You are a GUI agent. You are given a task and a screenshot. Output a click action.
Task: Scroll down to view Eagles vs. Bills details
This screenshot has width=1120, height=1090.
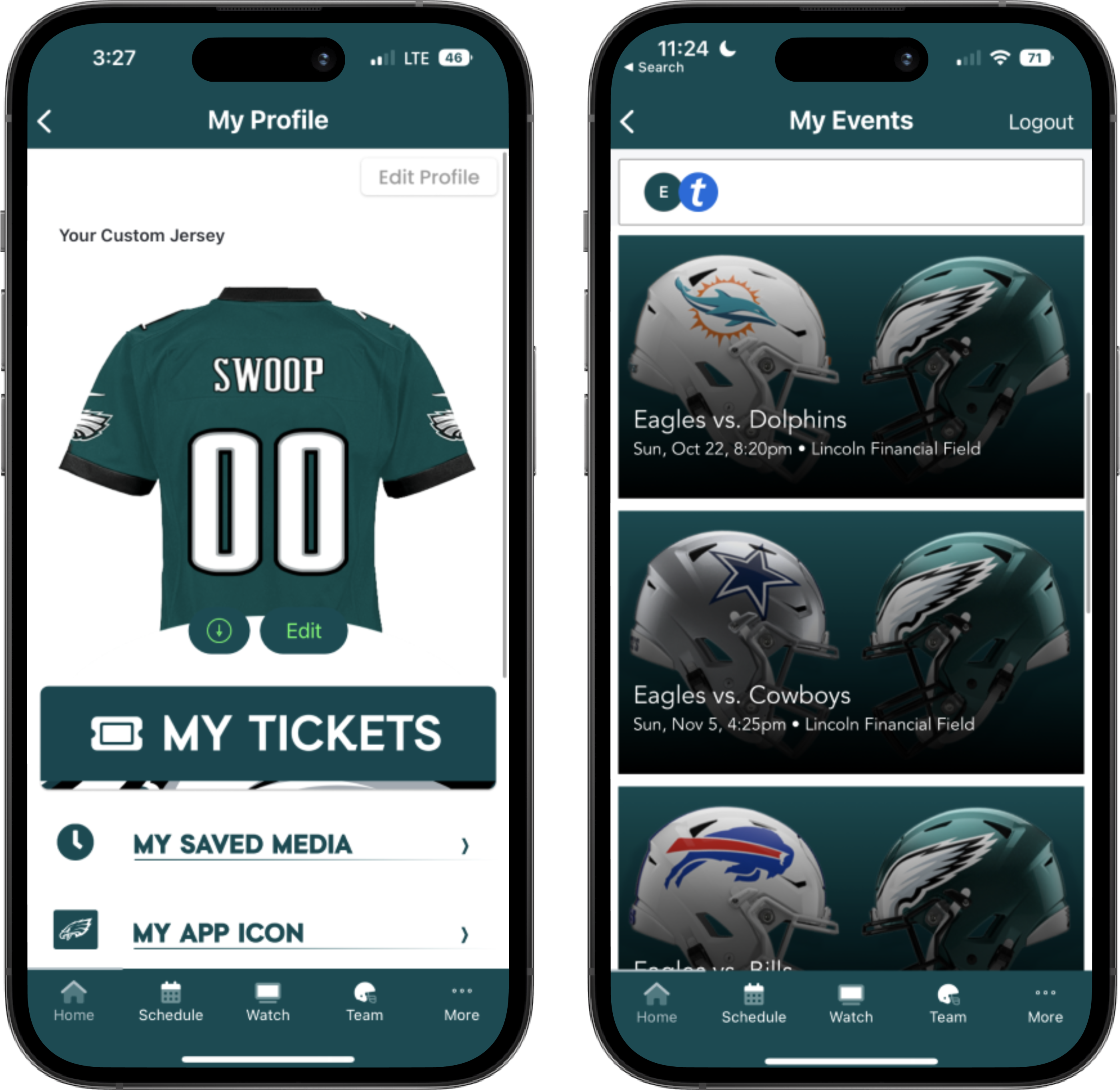[840, 920]
